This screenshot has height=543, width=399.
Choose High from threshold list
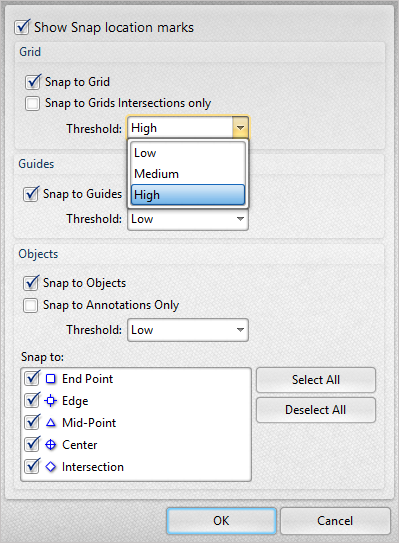pos(188,195)
